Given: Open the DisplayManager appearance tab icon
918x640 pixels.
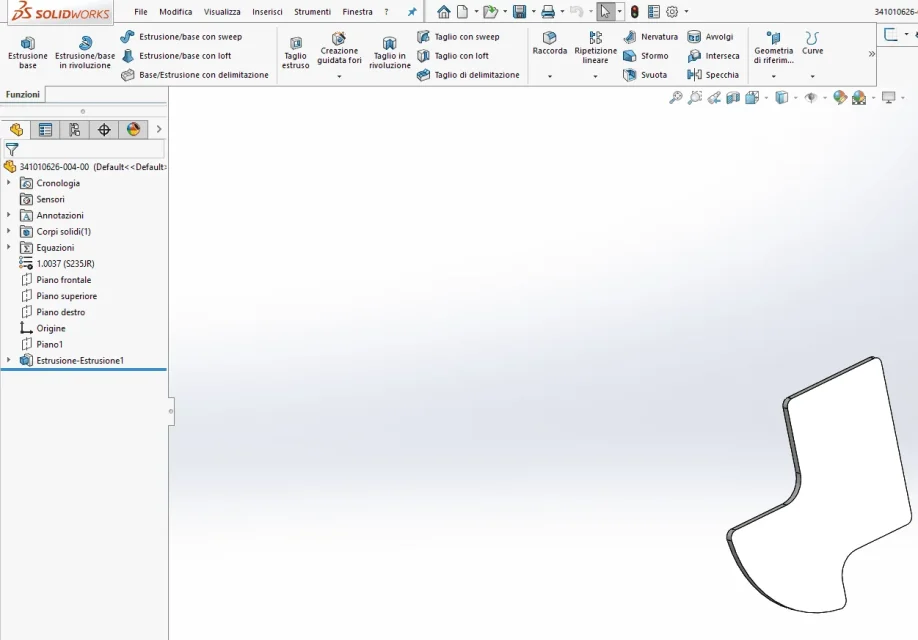Looking at the screenshot, I should pos(133,129).
